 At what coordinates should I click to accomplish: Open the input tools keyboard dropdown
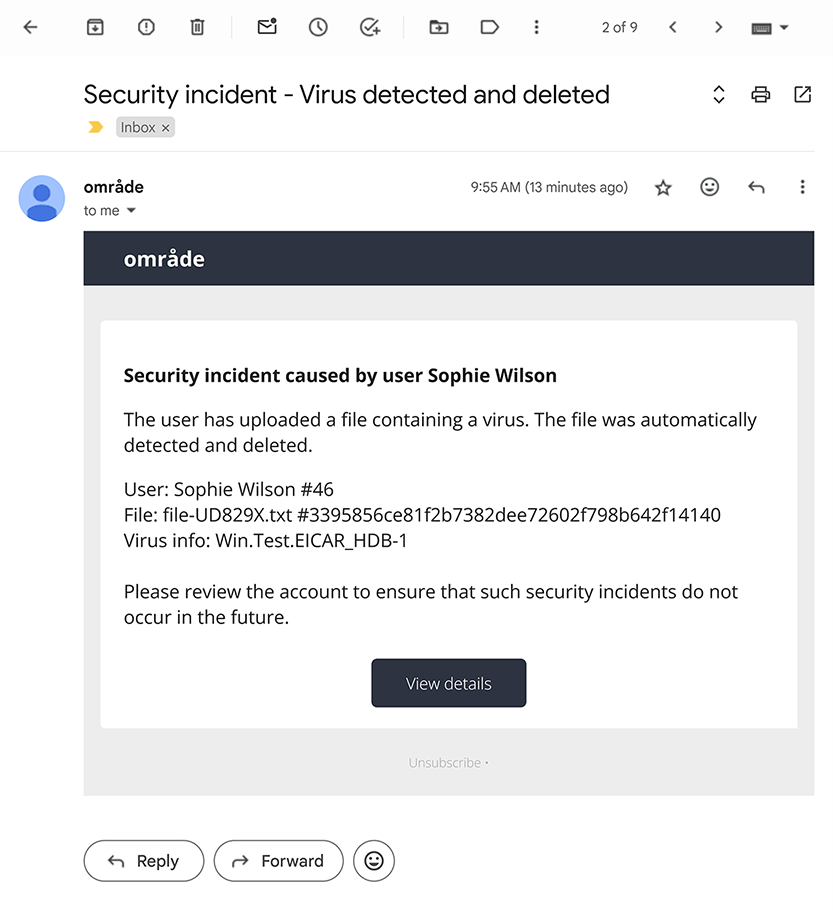pos(783,28)
